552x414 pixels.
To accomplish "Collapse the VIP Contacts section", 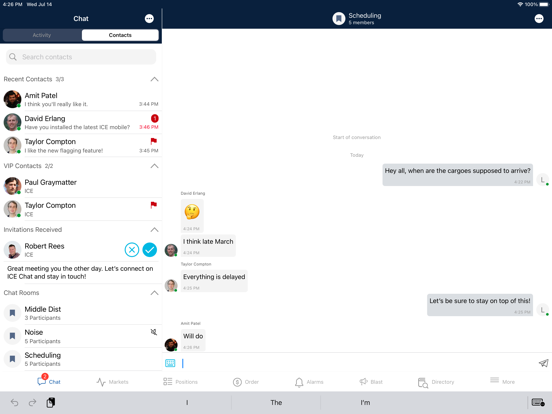I will pyautogui.click(x=154, y=166).
